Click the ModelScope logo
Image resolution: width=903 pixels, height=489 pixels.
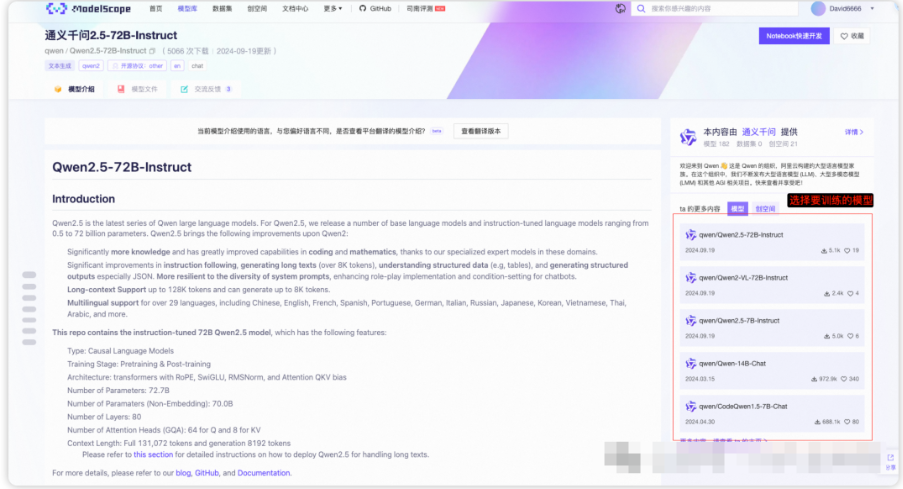88,9
